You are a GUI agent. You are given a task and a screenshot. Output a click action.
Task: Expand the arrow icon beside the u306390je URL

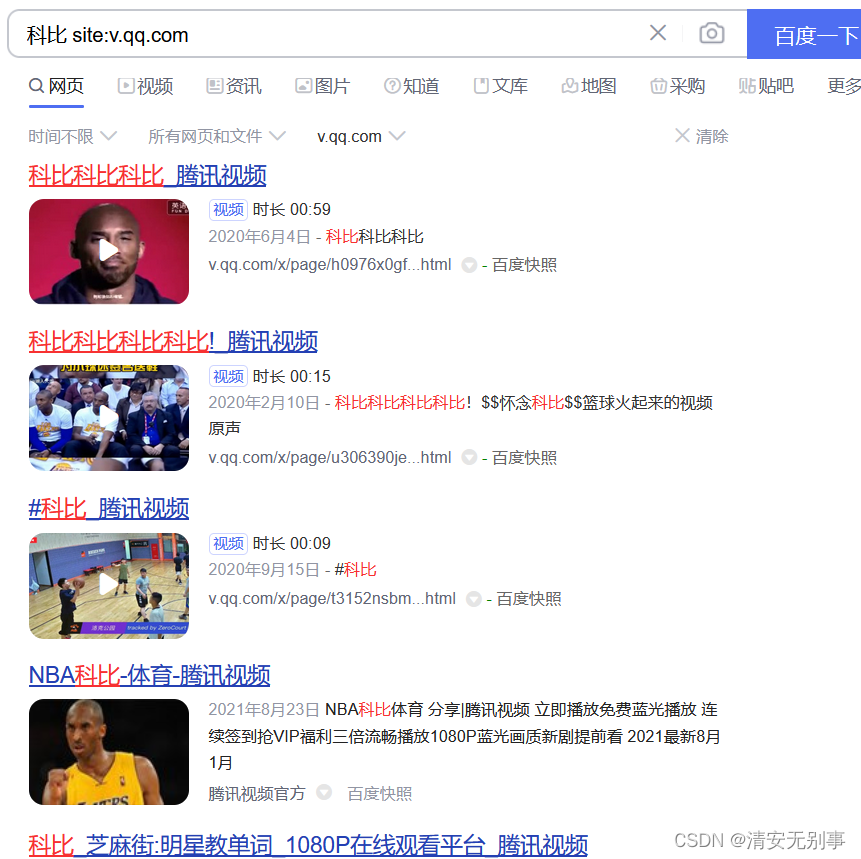coord(469,458)
